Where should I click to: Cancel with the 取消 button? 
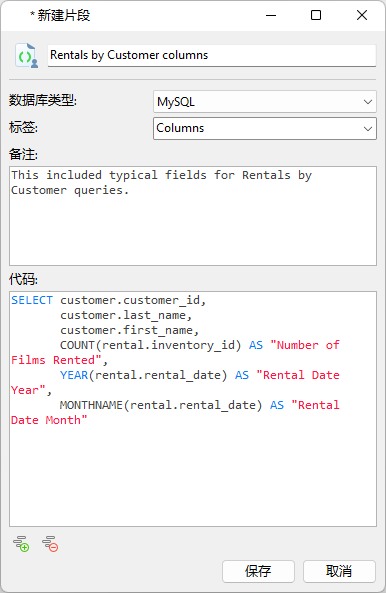coord(339,571)
